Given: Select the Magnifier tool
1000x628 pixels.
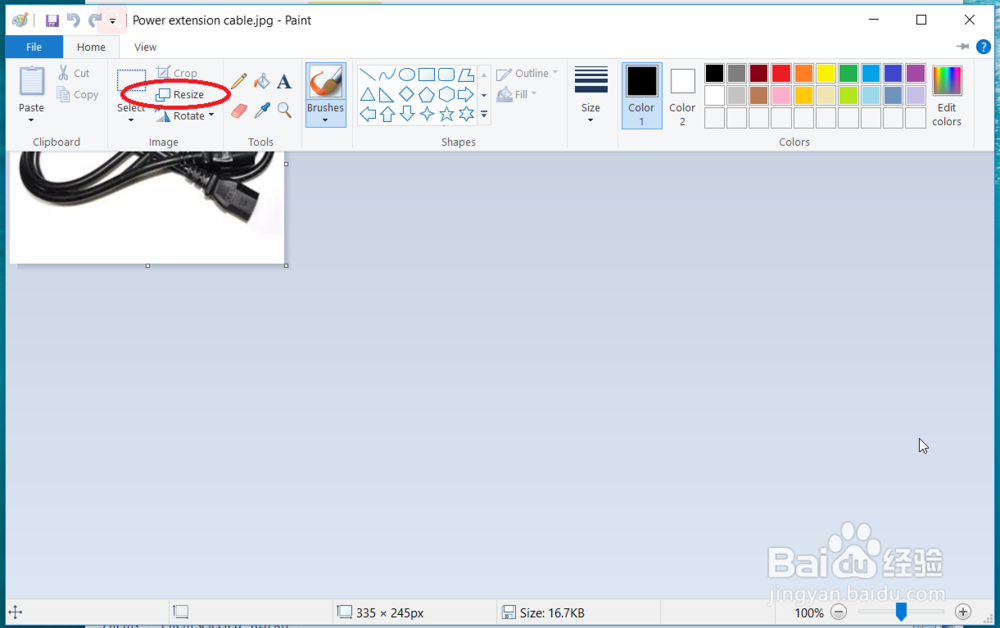Looking at the screenshot, I should [x=284, y=111].
